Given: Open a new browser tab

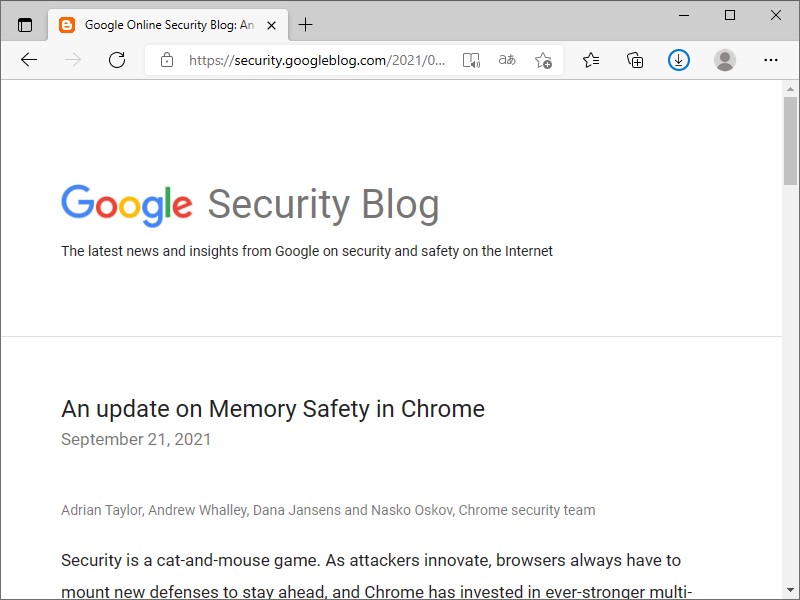Looking at the screenshot, I should (306, 24).
